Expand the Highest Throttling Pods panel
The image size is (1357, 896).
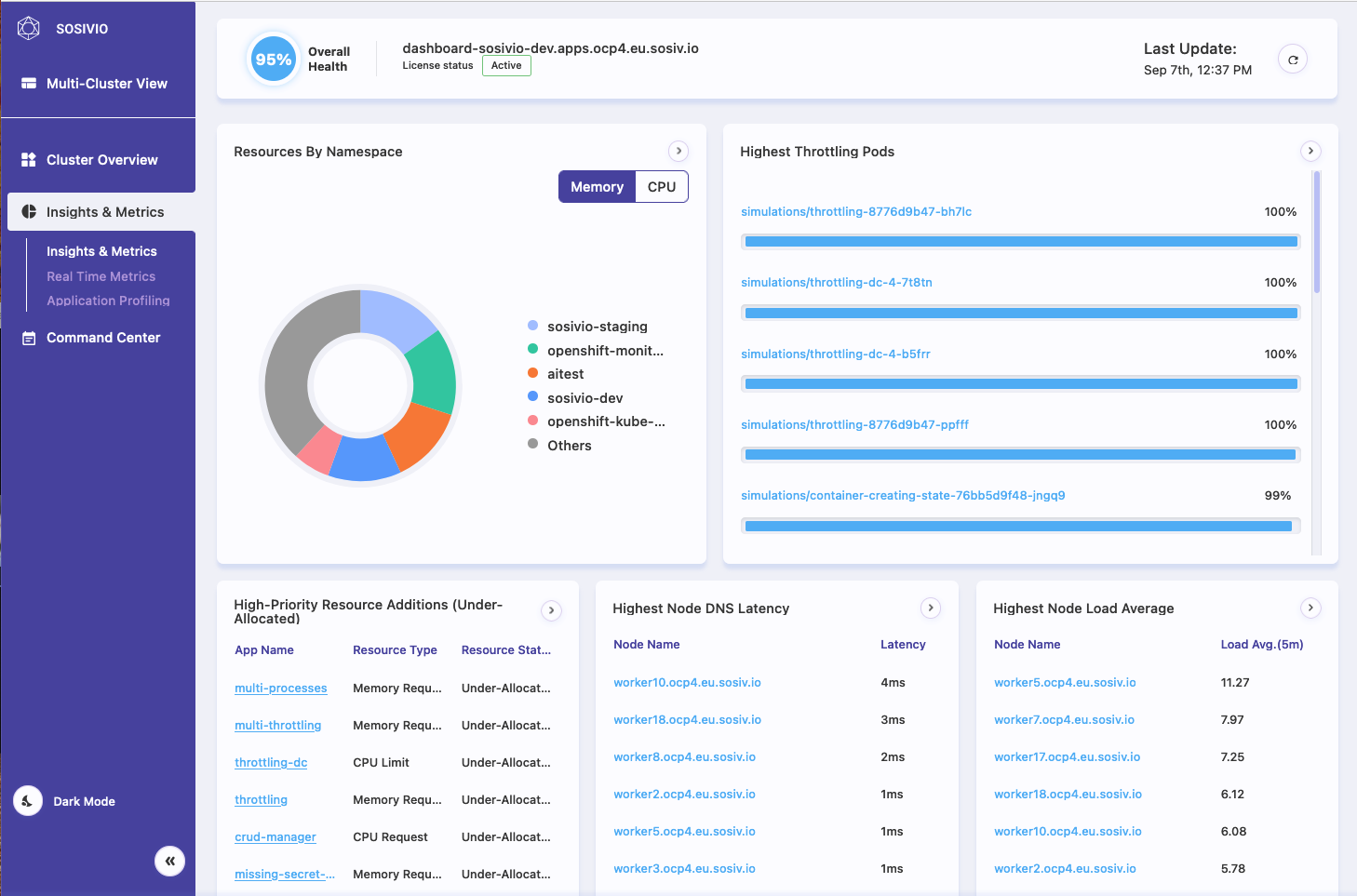1310,151
